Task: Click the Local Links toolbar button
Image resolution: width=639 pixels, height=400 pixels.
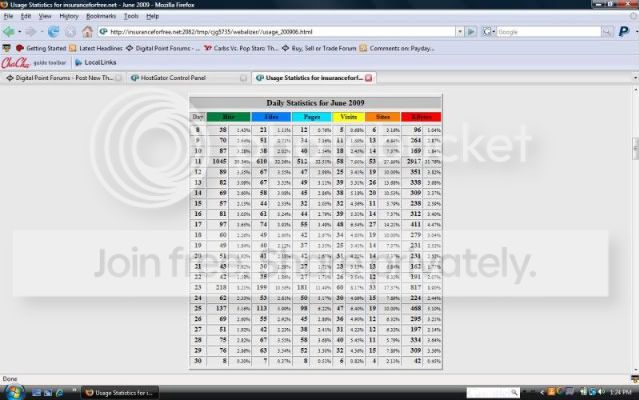Action: click(96, 63)
